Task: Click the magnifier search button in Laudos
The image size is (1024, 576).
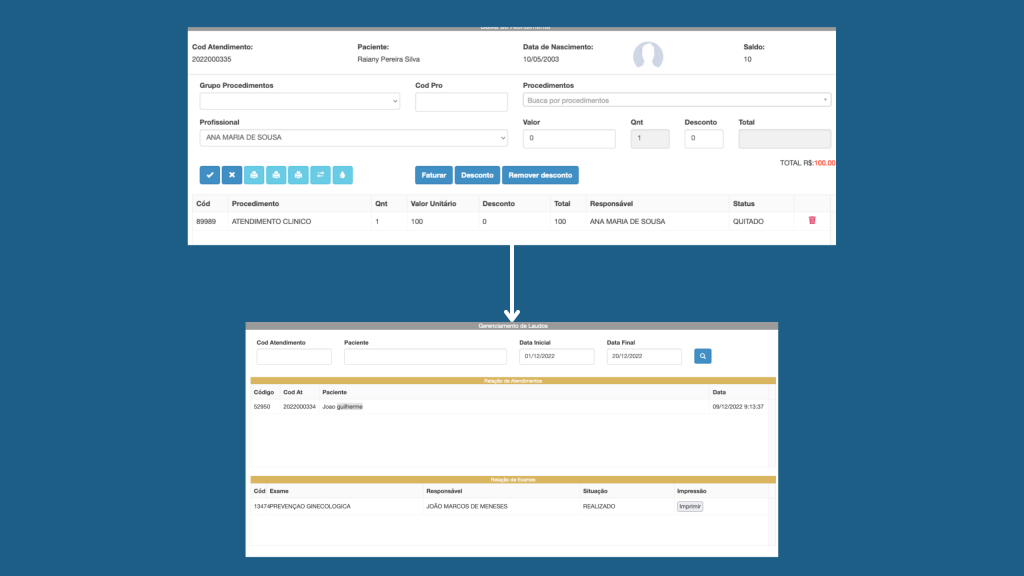Action: click(x=703, y=356)
